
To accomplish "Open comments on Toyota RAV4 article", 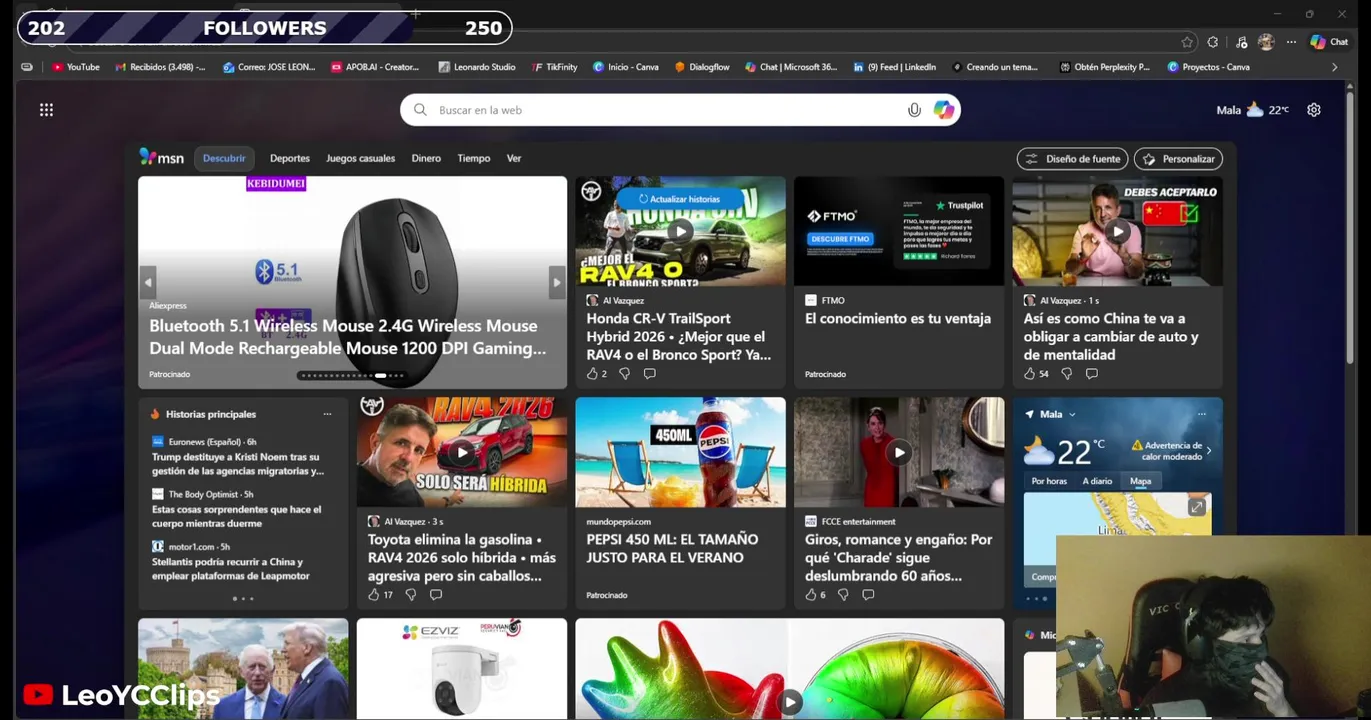I will (x=436, y=595).
